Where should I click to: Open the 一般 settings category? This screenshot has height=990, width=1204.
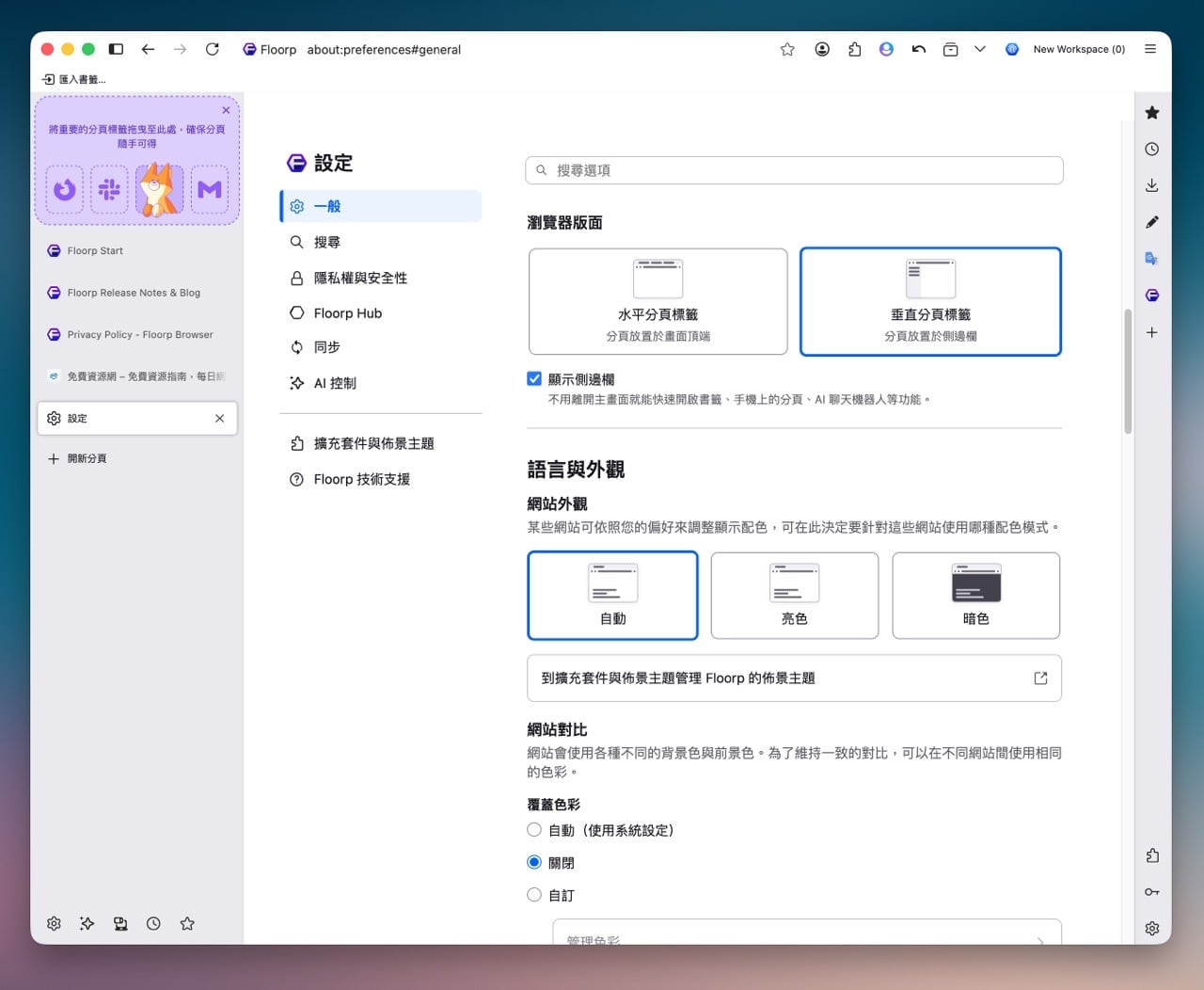(381, 206)
